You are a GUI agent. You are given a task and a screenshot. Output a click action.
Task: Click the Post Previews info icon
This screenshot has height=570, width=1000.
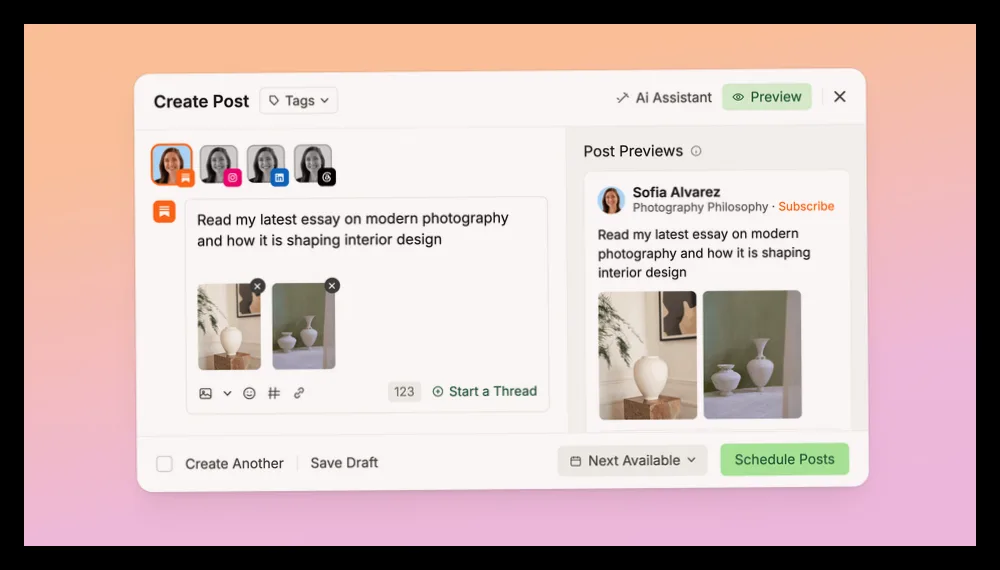[x=696, y=151]
